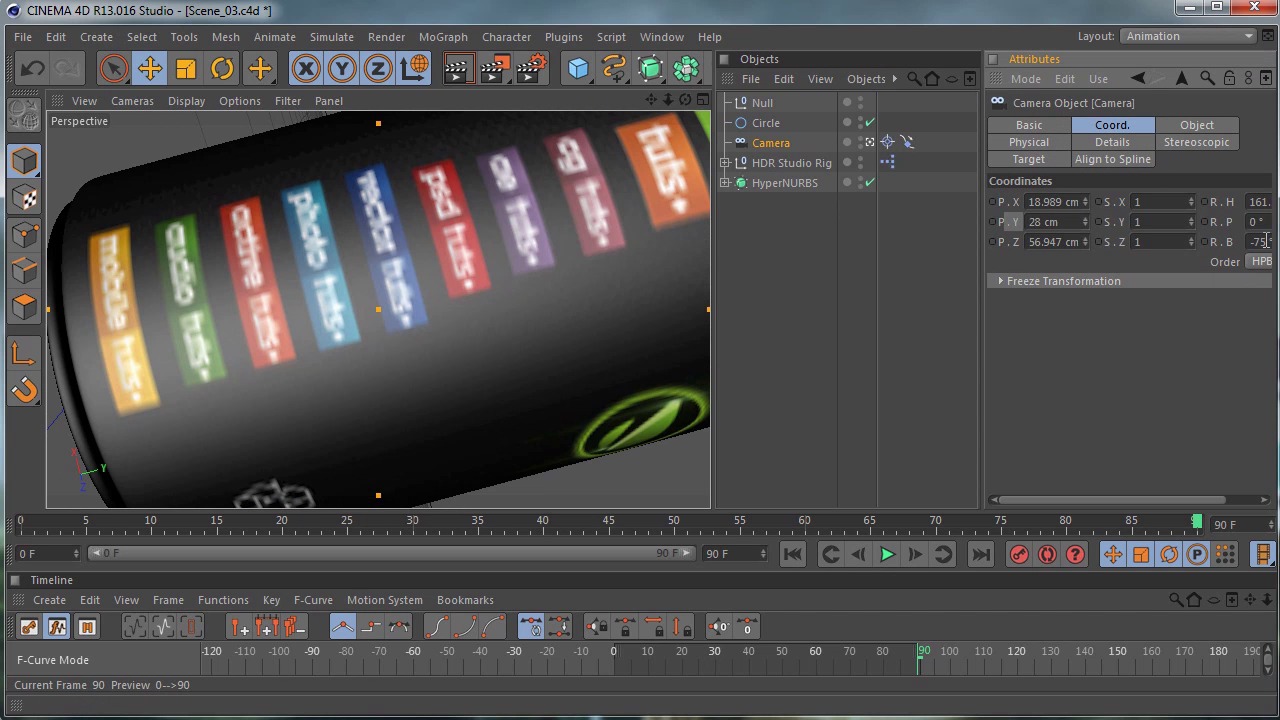The width and height of the screenshot is (1280, 720).
Task: Select the Null object in Objects list
Action: coord(762,103)
